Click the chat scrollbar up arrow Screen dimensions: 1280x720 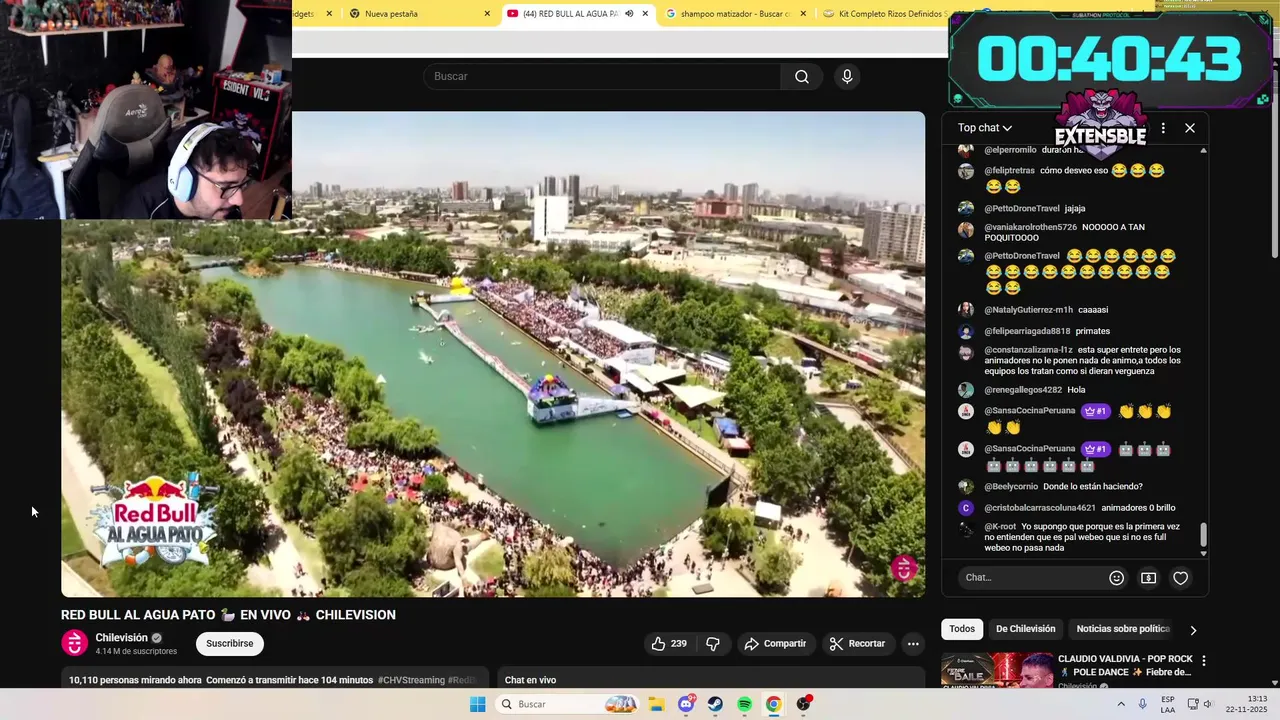(x=1203, y=150)
